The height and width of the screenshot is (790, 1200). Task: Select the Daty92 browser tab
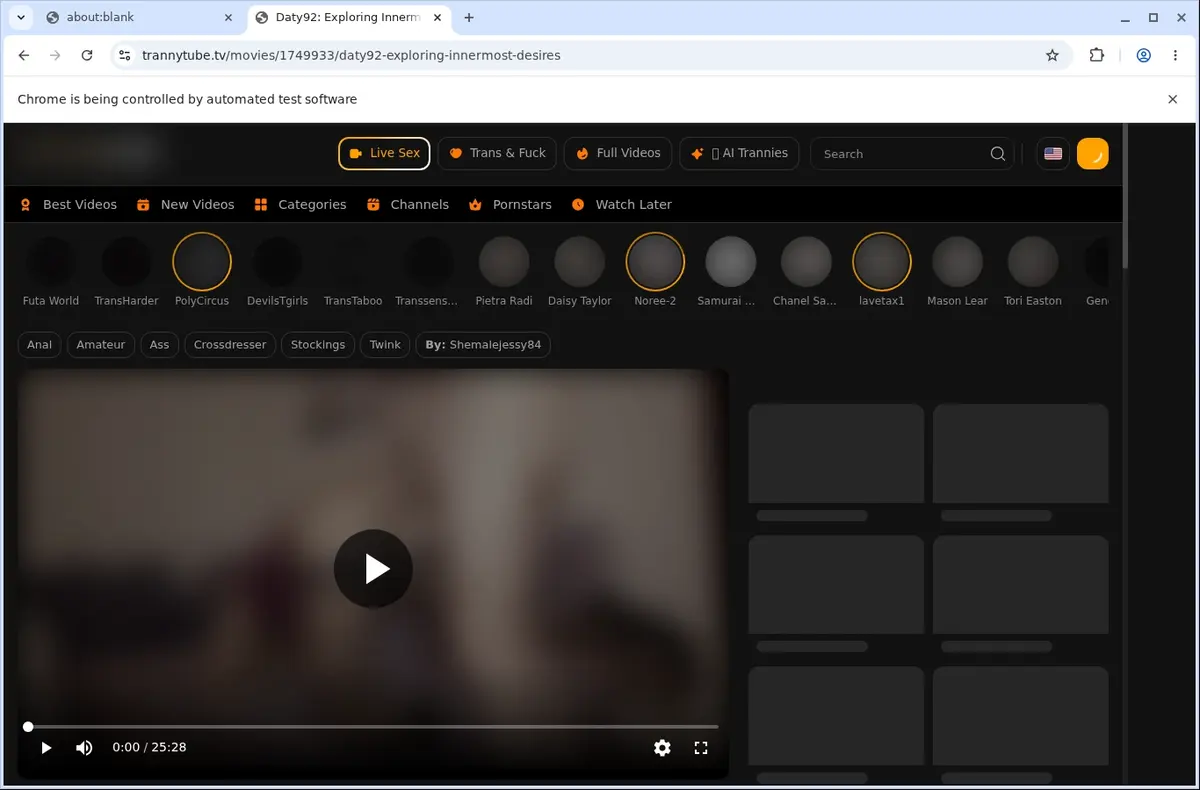(349, 17)
